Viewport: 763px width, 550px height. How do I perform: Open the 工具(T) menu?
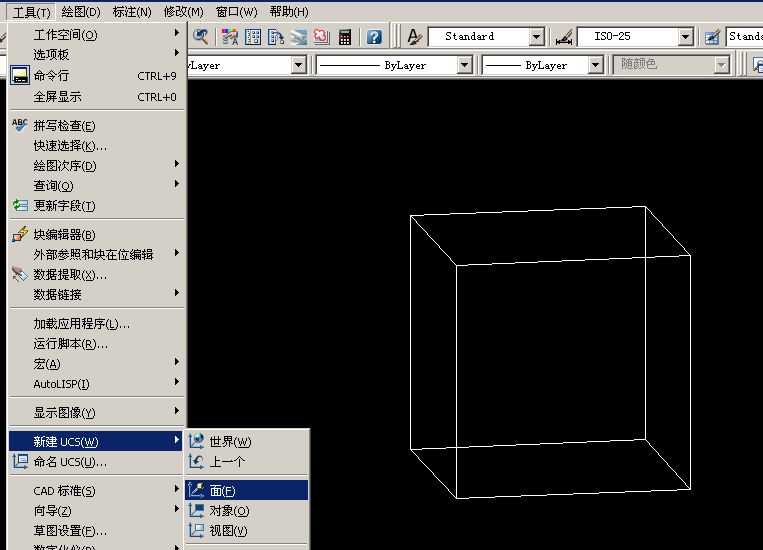(x=31, y=12)
